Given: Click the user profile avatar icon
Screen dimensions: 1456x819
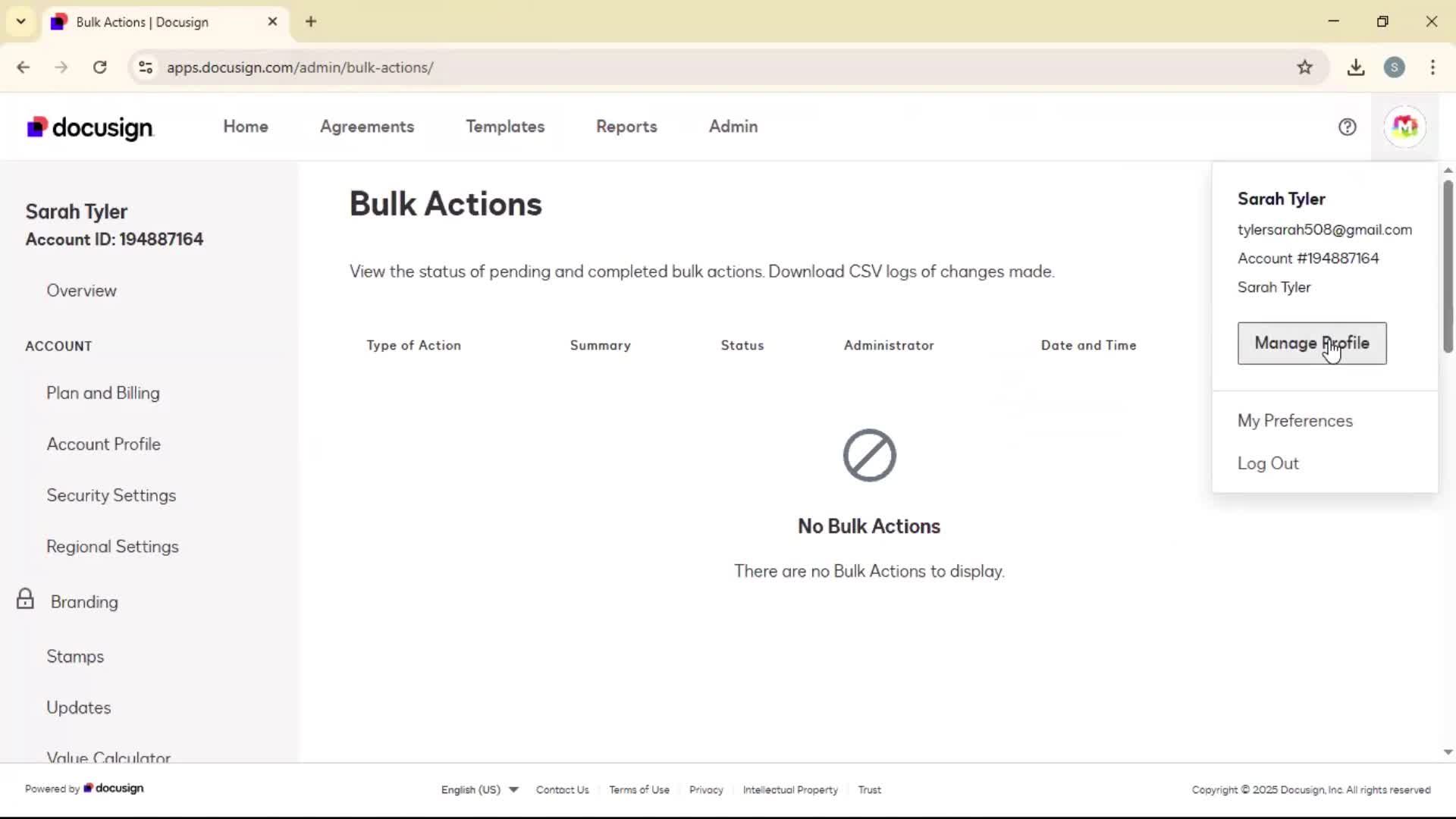Looking at the screenshot, I should tap(1404, 127).
